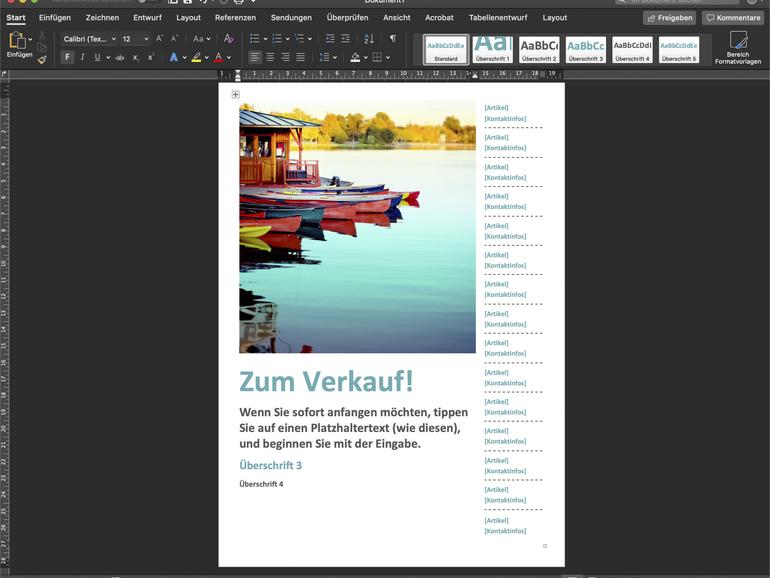Expand paste options arrow beside clipboard

[x=30, y=39]
